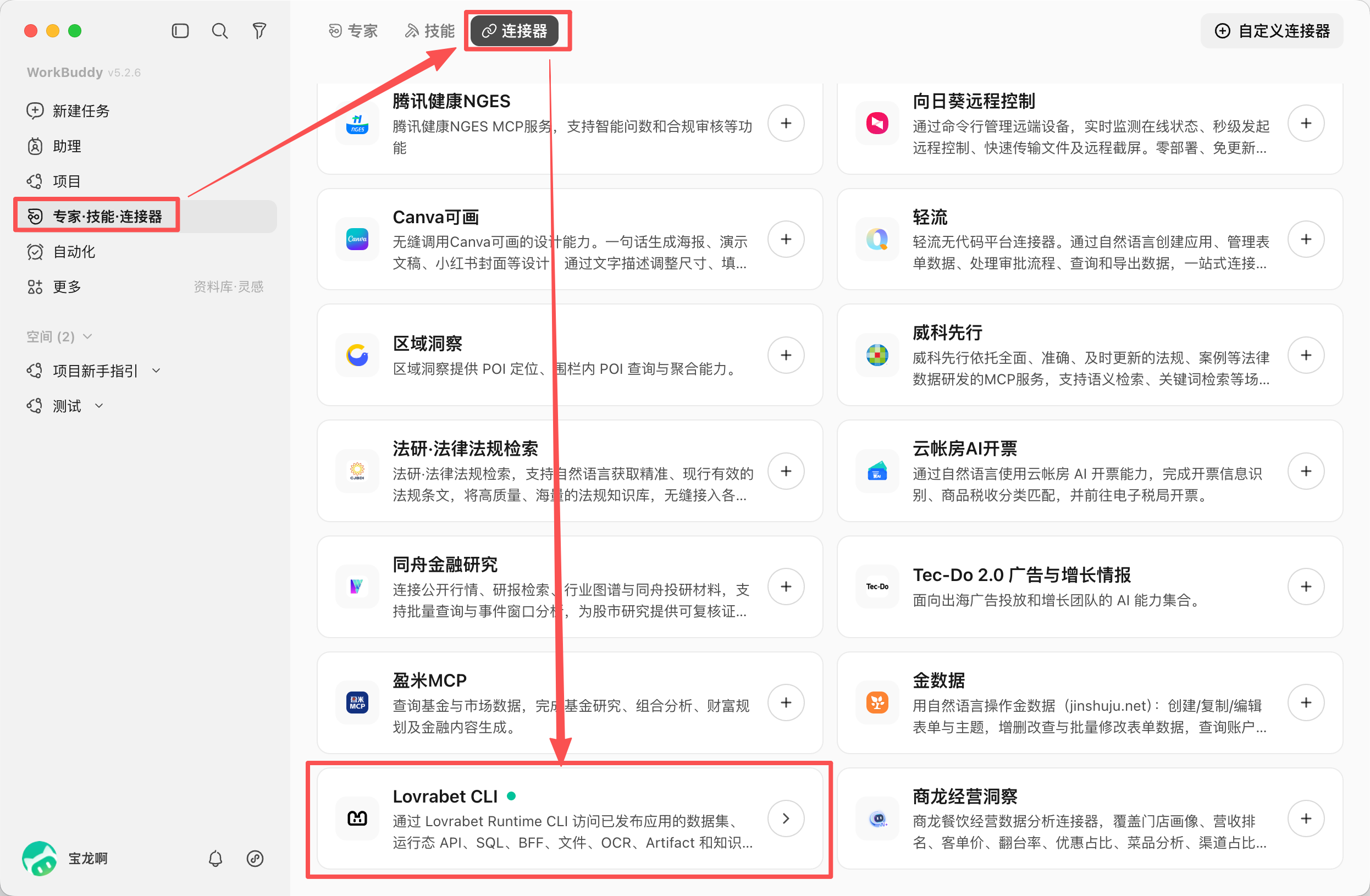Open the 项目新手指引 space

click(x=96, y=371)
